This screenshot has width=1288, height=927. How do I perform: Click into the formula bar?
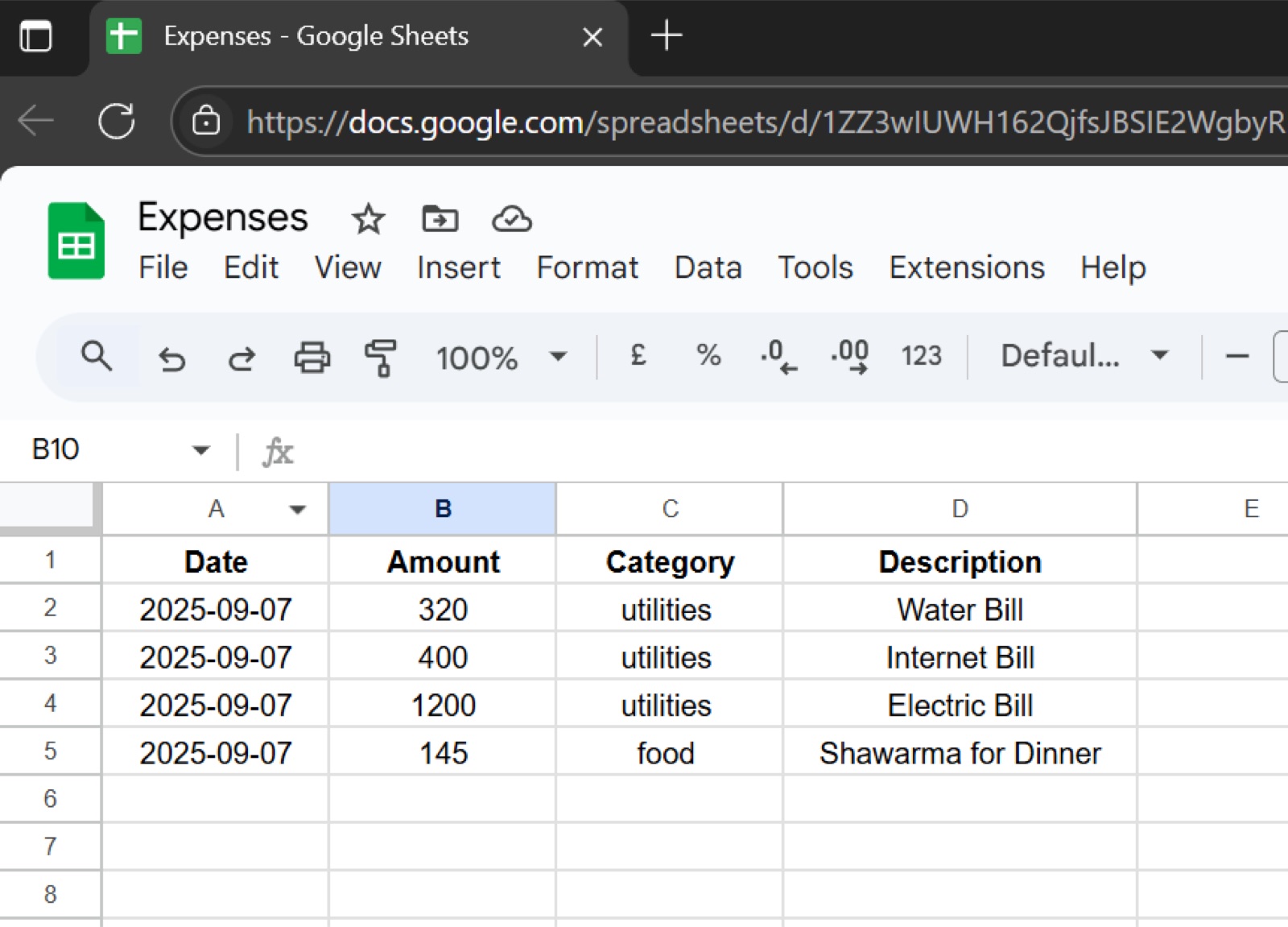pos(793,451)
